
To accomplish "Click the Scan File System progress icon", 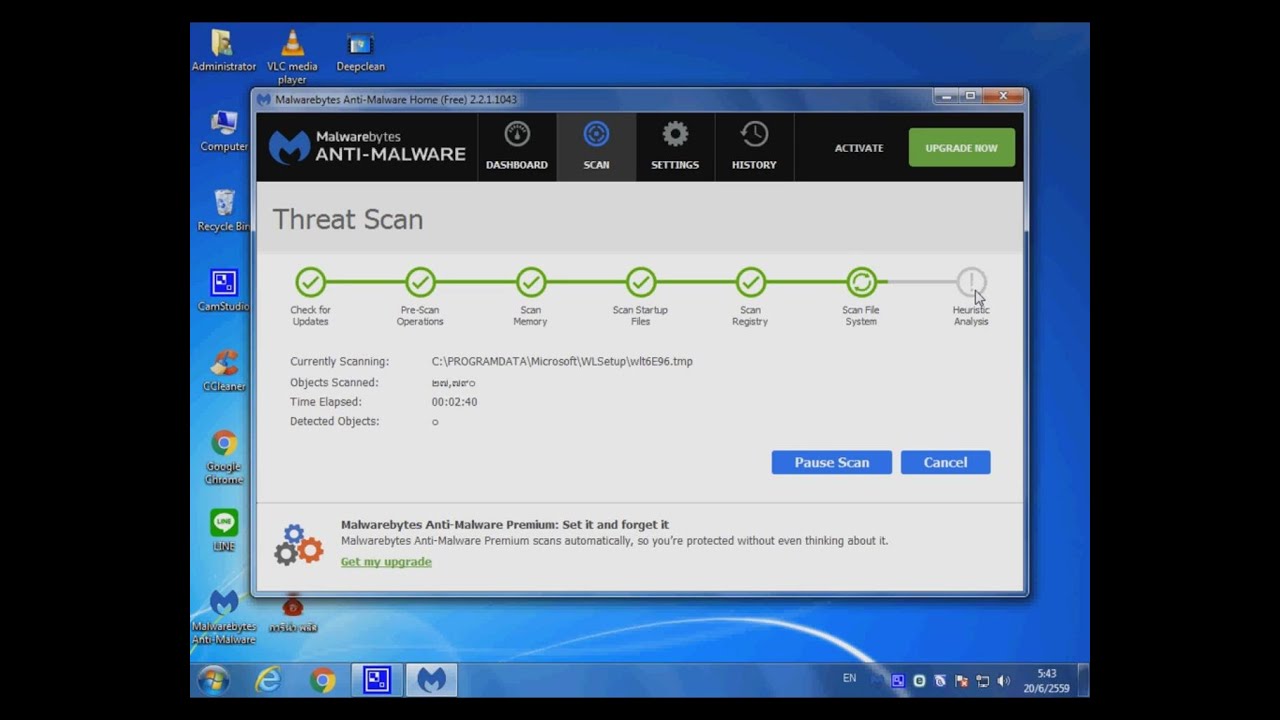I will (861, 282).
